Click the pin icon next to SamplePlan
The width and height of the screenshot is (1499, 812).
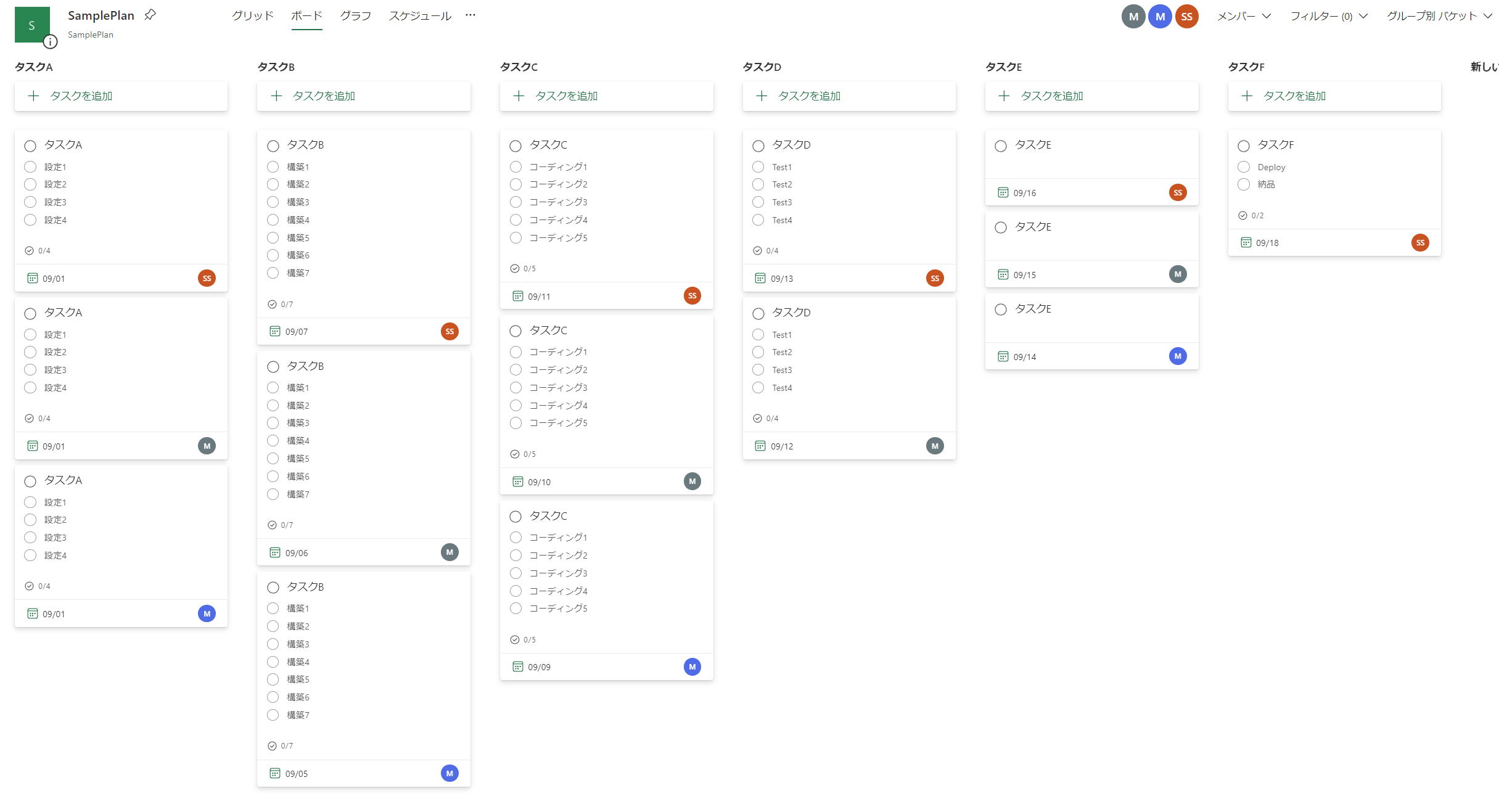pyautogui.click(x=150, y=15)
